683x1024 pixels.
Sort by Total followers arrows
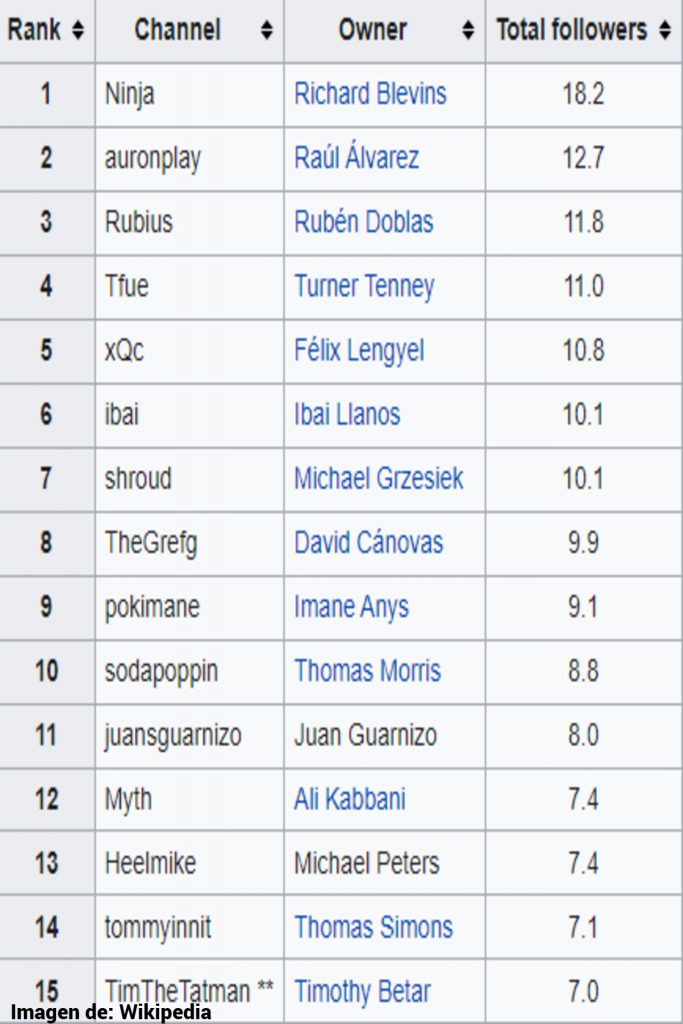pyautogui.click(x=665, y=31)
